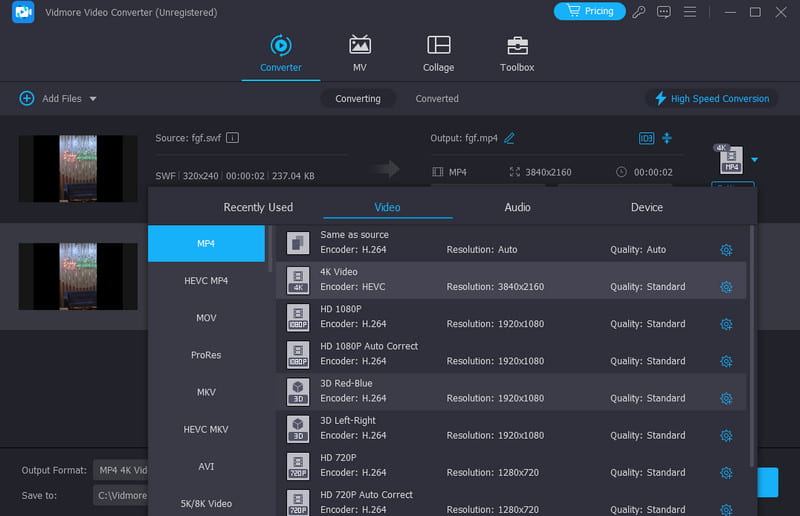This screenshot has width=800, height=516.
Task: Switch to the Audio tab
Action: [x=517, y=207]
